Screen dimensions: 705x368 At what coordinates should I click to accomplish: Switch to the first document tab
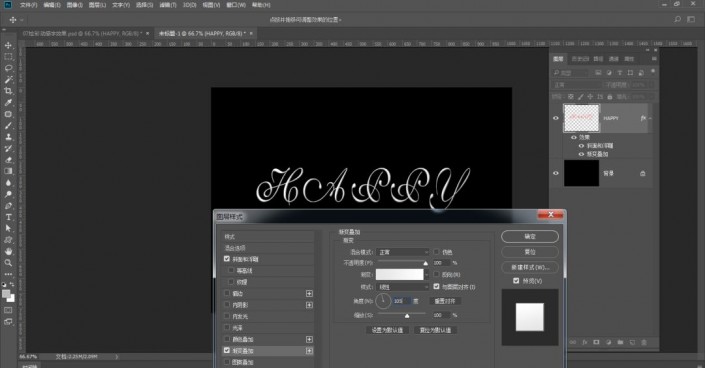[x=82, y=33]
